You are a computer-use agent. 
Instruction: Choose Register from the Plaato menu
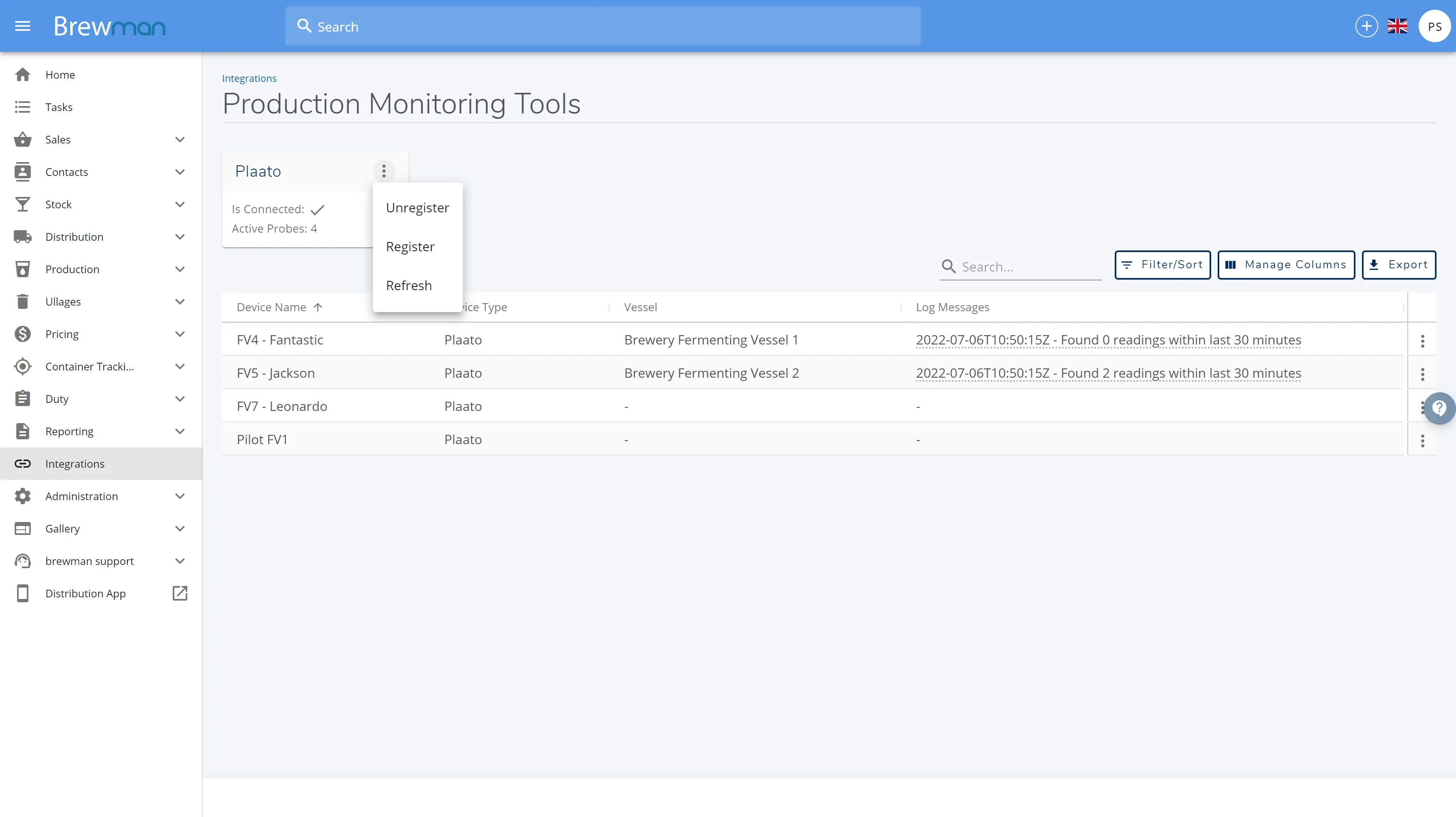[418, 247]
